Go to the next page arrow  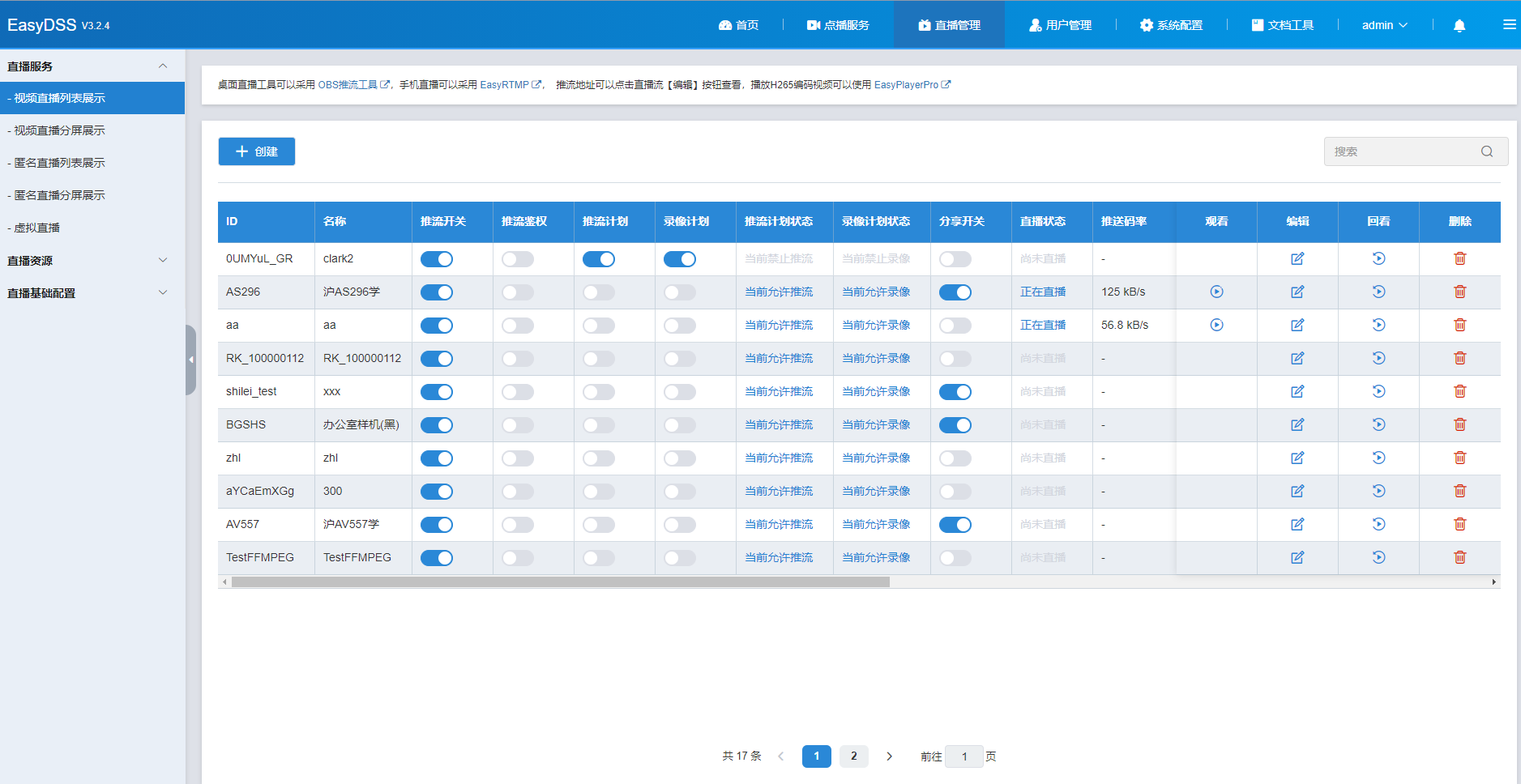coord(889,756)
